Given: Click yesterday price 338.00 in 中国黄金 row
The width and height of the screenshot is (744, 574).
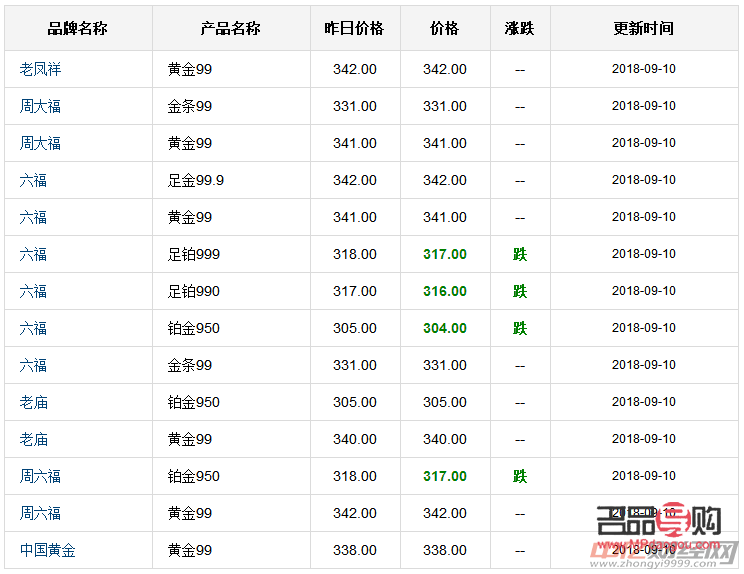Looking at the screenshot, I should pos(355,550).
